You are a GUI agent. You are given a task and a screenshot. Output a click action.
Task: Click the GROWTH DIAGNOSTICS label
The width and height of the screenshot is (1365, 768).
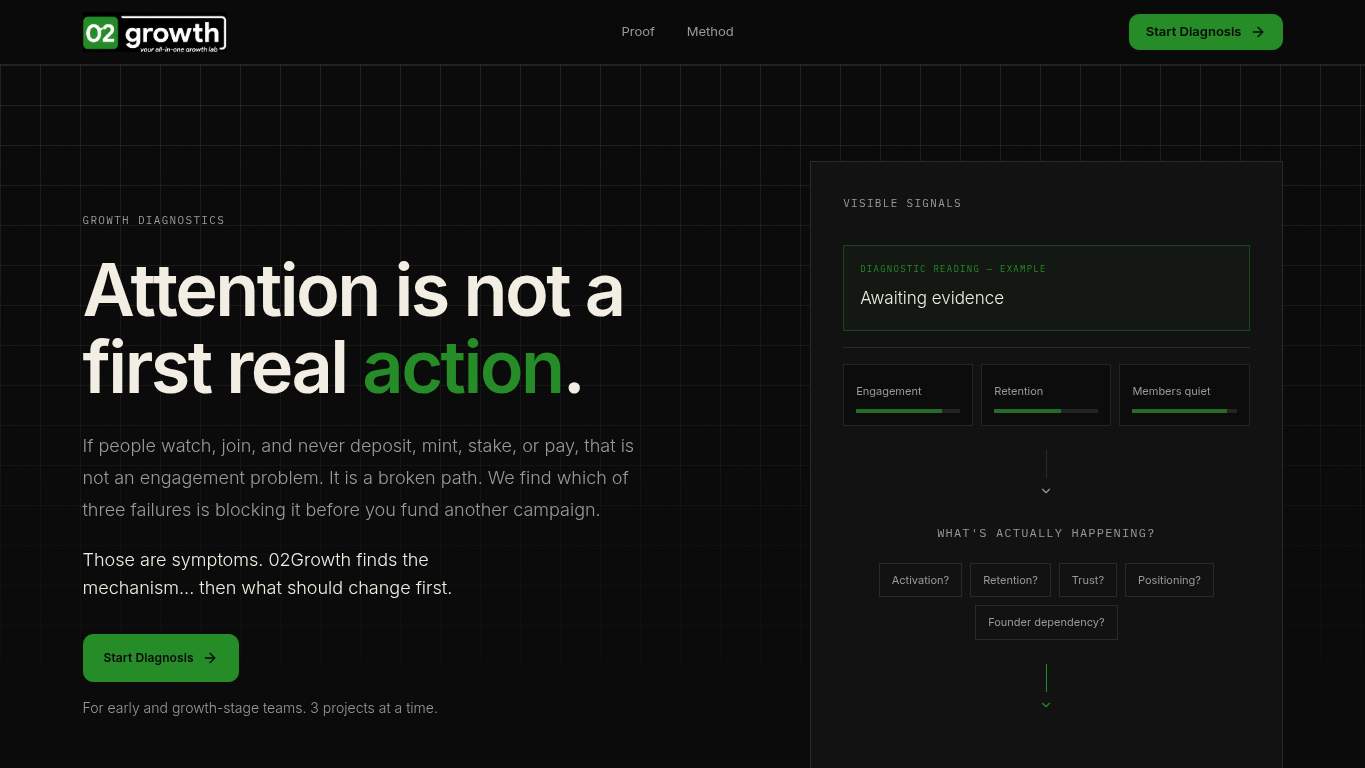coord(154,220)
